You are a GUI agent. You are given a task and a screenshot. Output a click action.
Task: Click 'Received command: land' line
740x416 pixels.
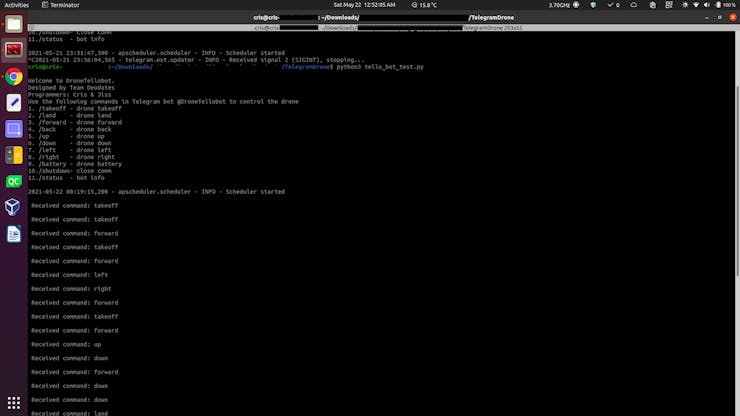point(69,413)
